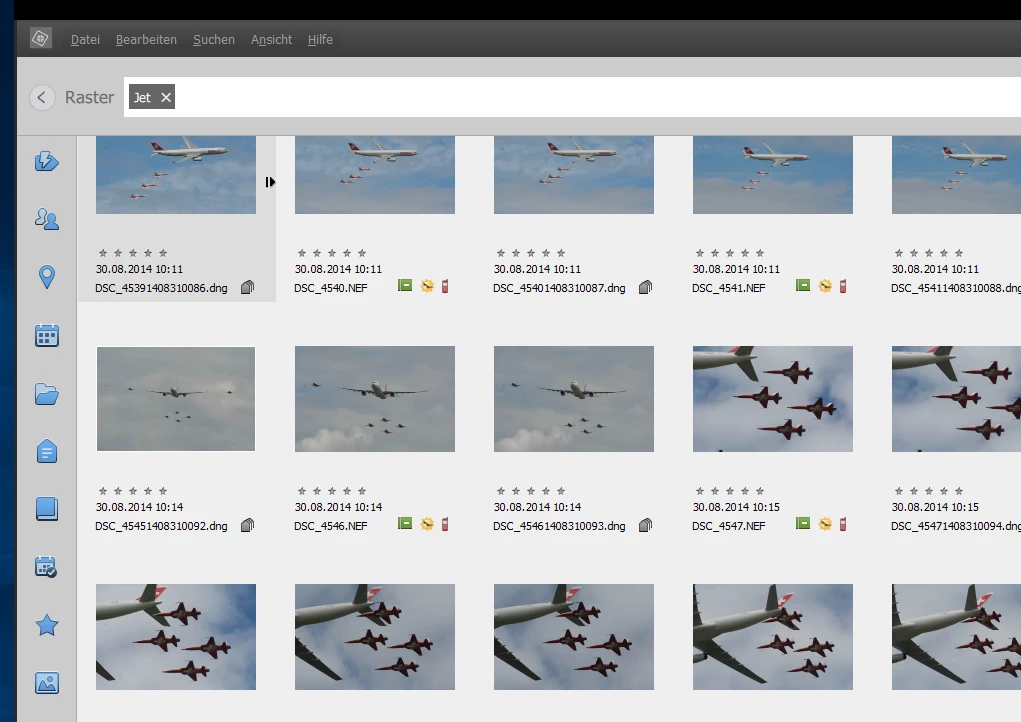Image resolution: width=1021 pixels, height=722 pixels.
Task: Select the DSC_45401408310087.dng thumbnail
Action: (574, 175)
